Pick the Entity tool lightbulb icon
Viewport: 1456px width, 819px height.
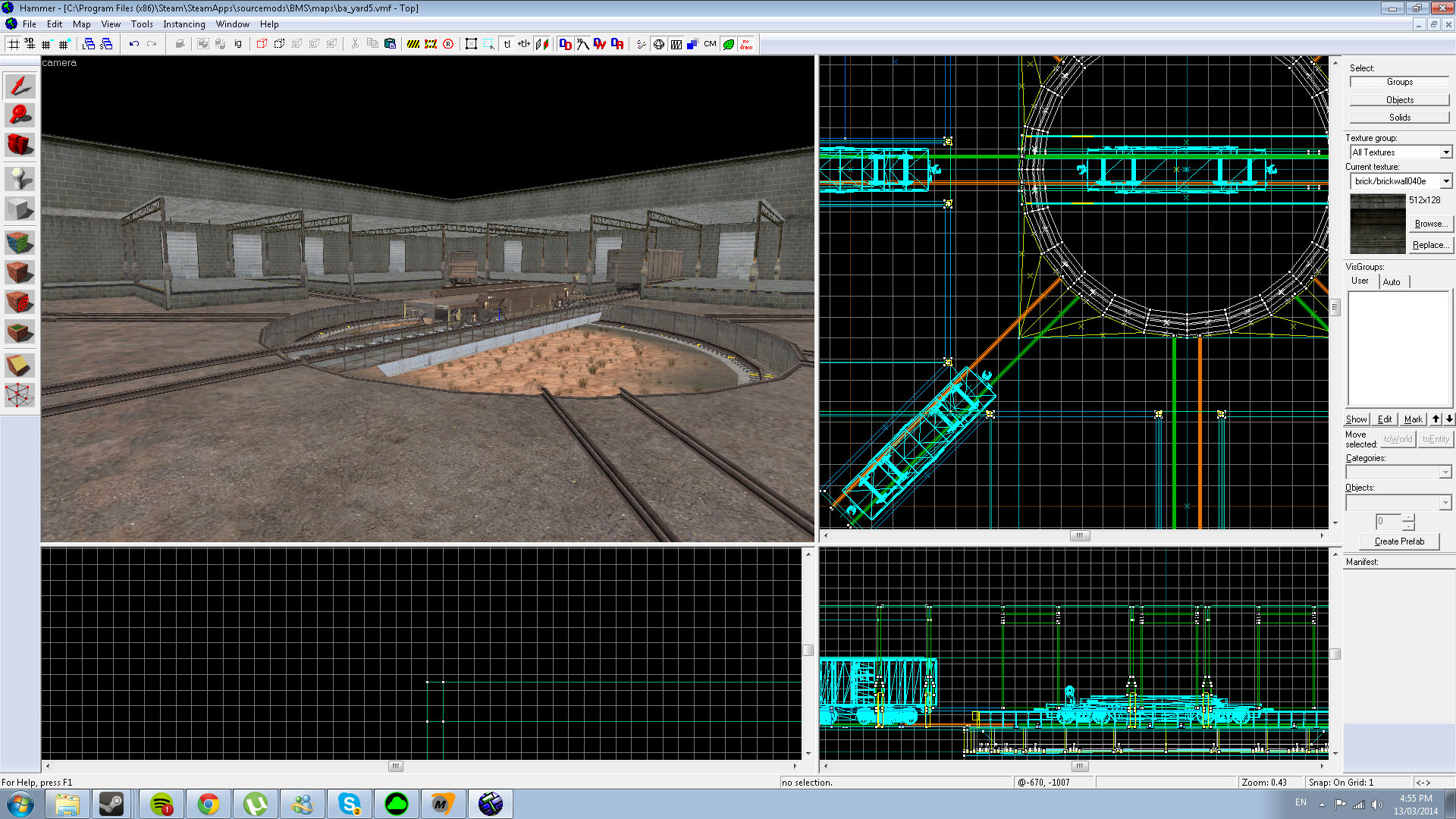point(20,179)
